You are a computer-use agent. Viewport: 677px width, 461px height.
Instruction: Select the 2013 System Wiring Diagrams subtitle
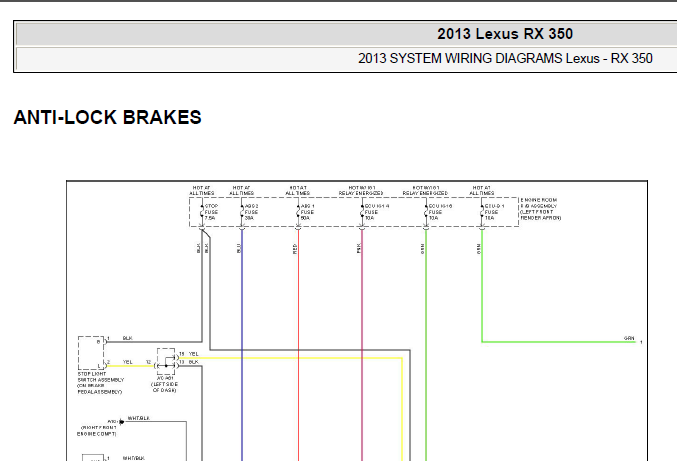click(505, 58)
